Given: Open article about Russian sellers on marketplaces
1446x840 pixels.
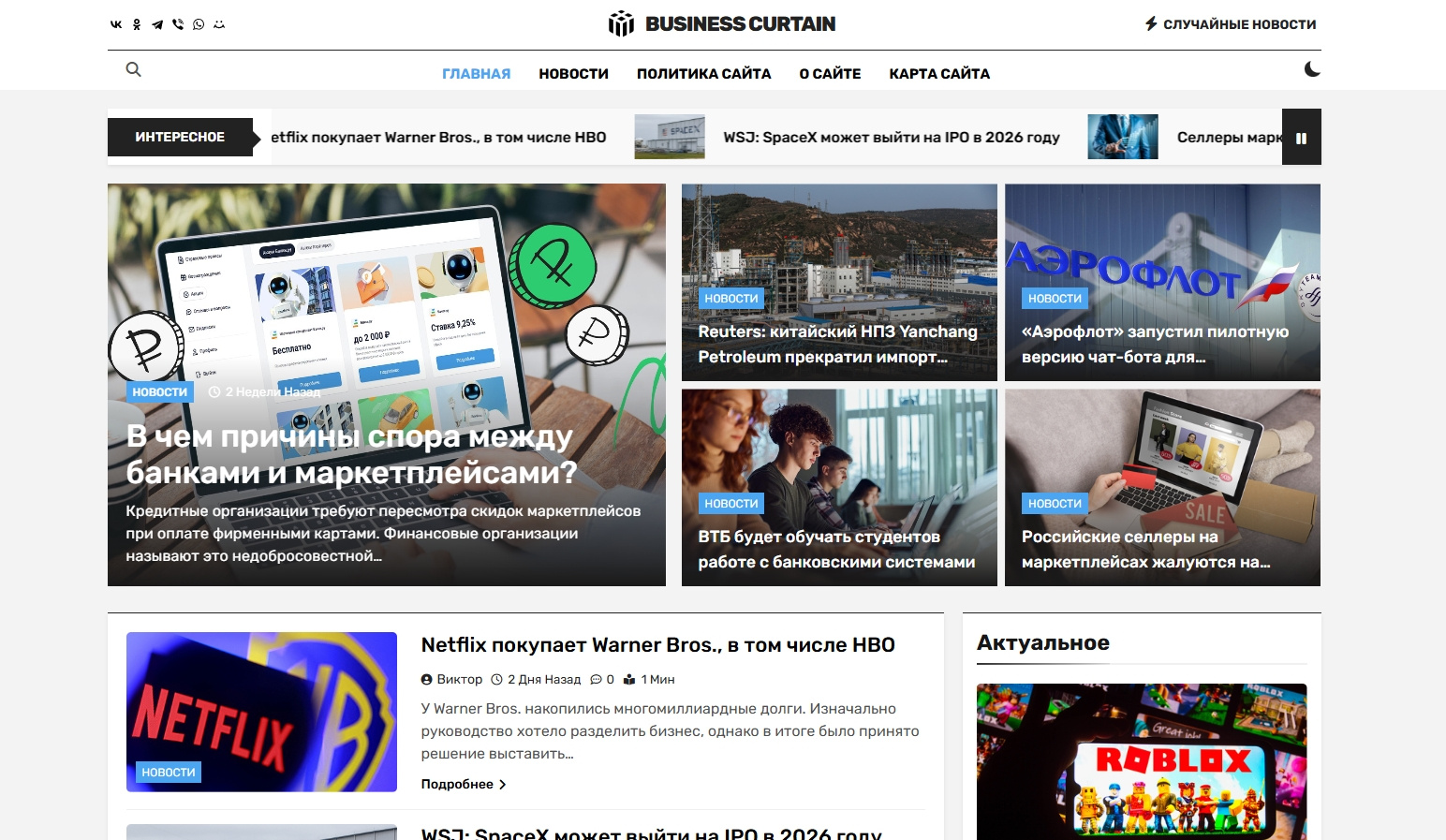Looking at the screenshot, I should pyautogui.click(x=1146, y=549).
